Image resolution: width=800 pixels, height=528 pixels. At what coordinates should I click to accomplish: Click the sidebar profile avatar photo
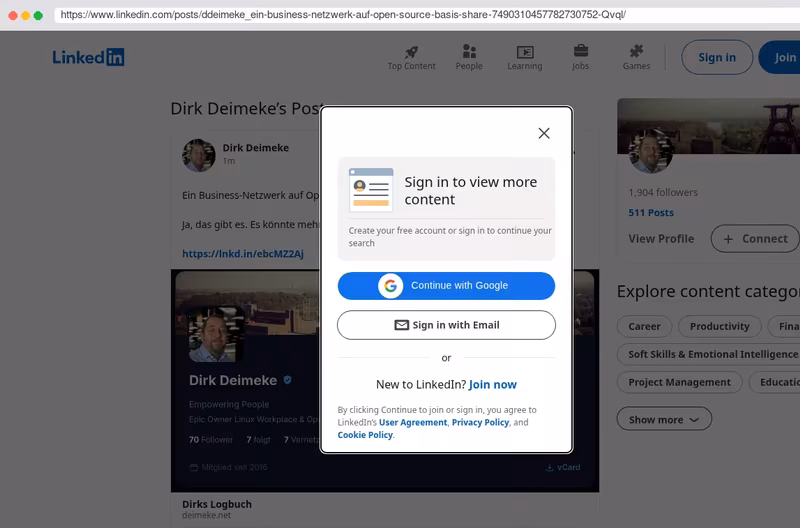[651, 152]
